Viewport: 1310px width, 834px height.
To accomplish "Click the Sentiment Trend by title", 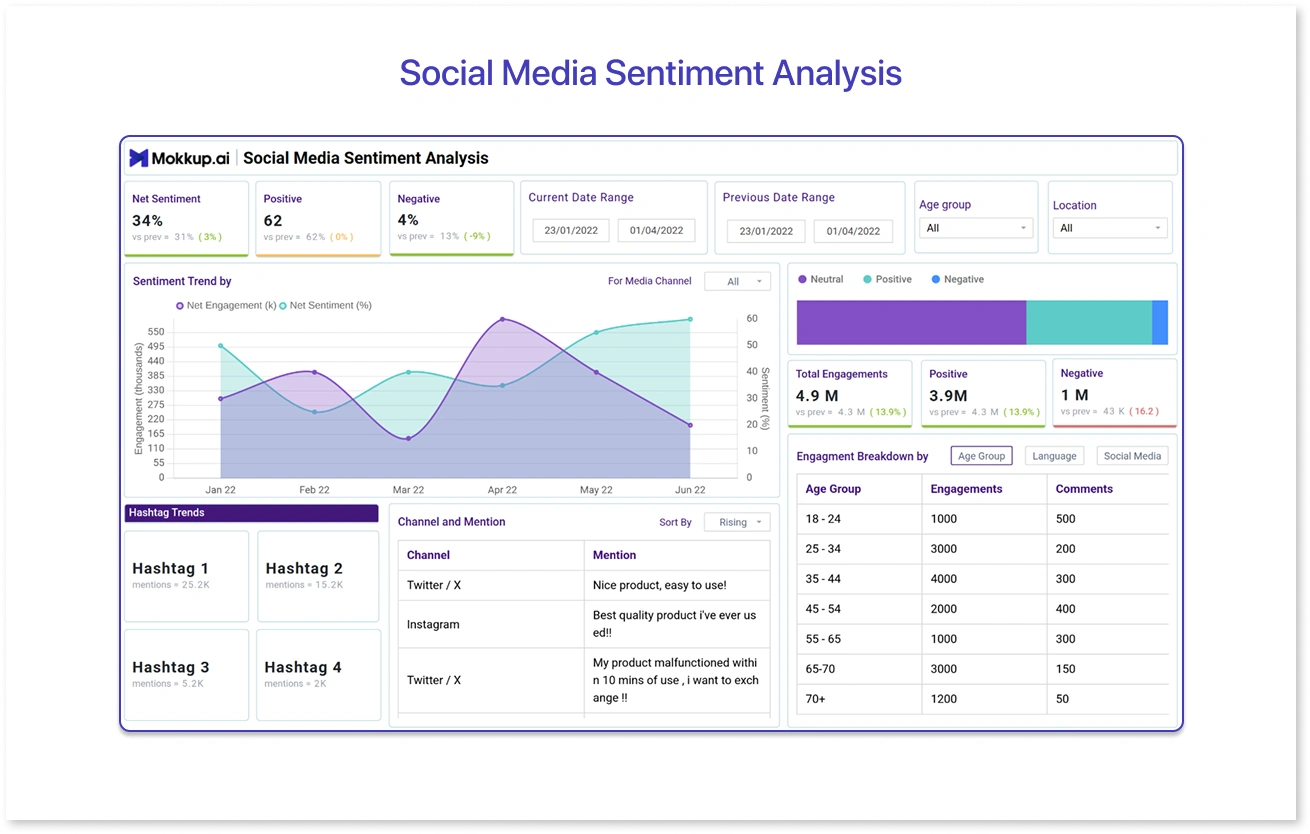I will (x=182, y=282).
